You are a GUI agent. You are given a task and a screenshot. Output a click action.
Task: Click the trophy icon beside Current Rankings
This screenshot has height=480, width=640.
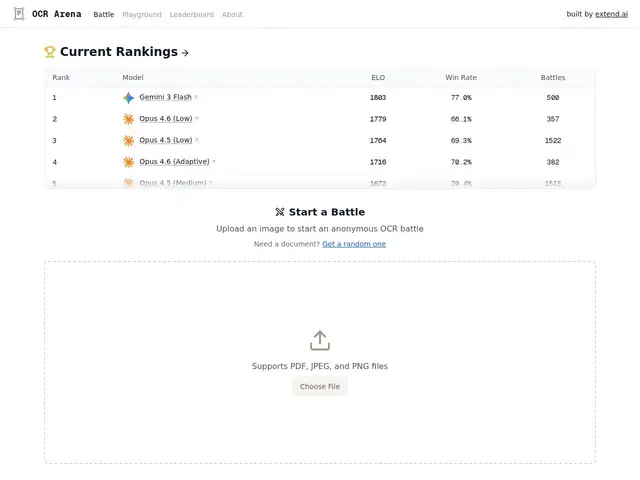point(50,52)
